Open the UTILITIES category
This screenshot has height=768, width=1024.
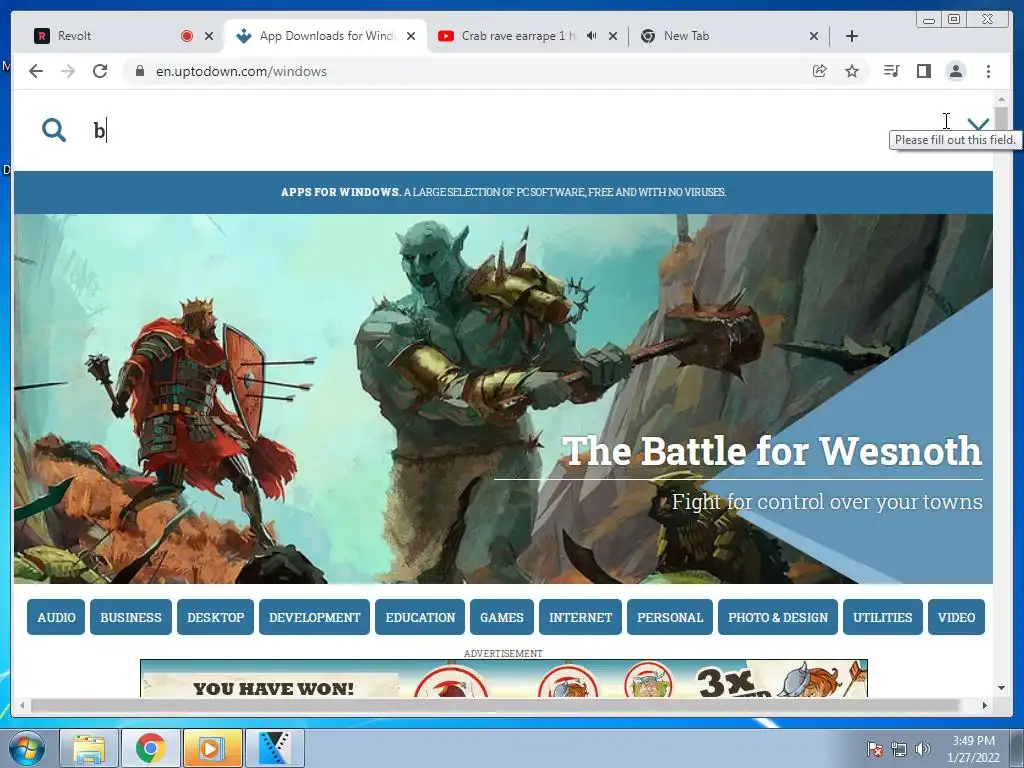(x=882, y=617)
